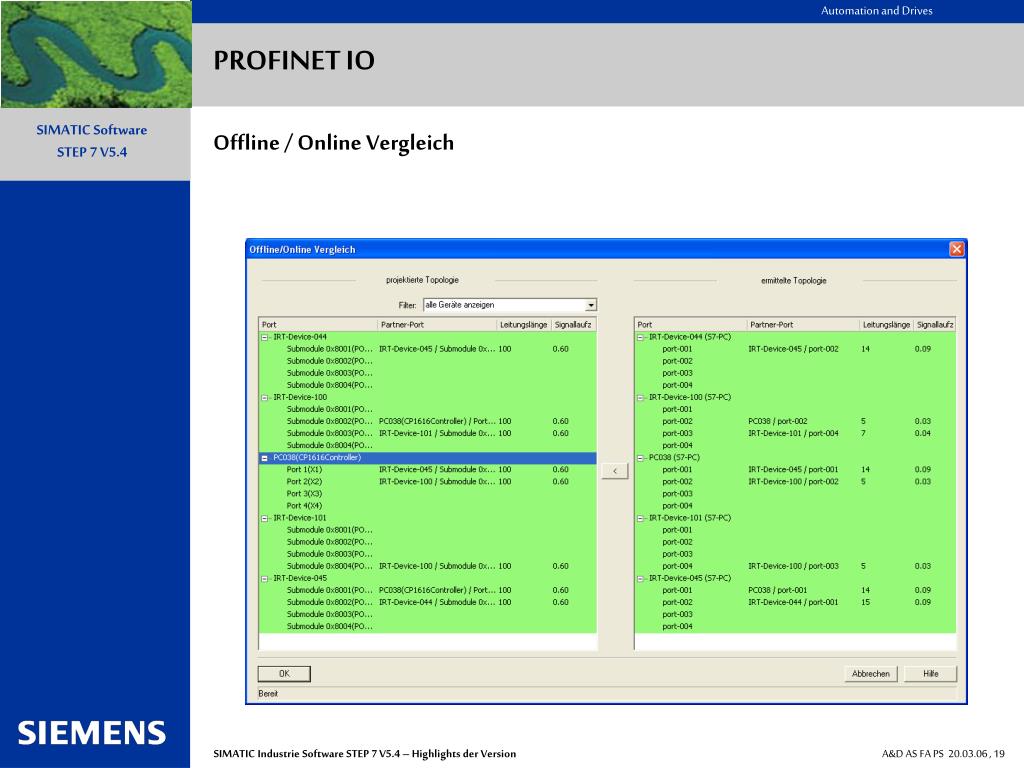Screen dimensions: 1024x768
Task: Collapse IRT-Device-100 in projected topology
Action: tap(264, 397)
